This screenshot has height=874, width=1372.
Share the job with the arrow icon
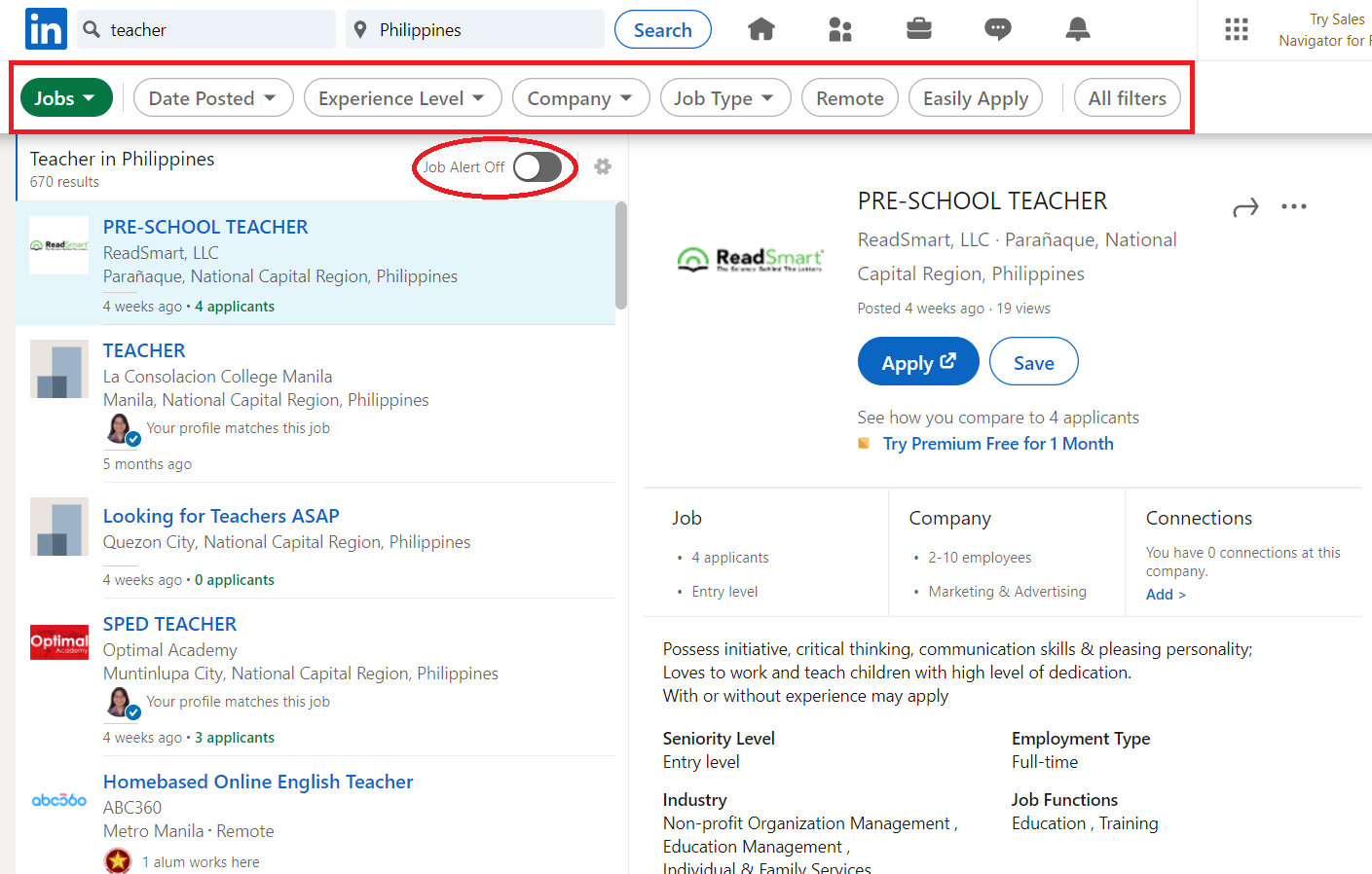(x=1245, y=207)
